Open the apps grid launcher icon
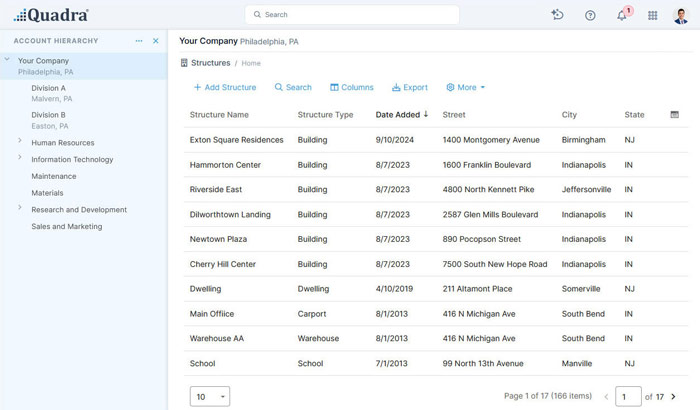700x410 pixels. click(x=653, y=15)
